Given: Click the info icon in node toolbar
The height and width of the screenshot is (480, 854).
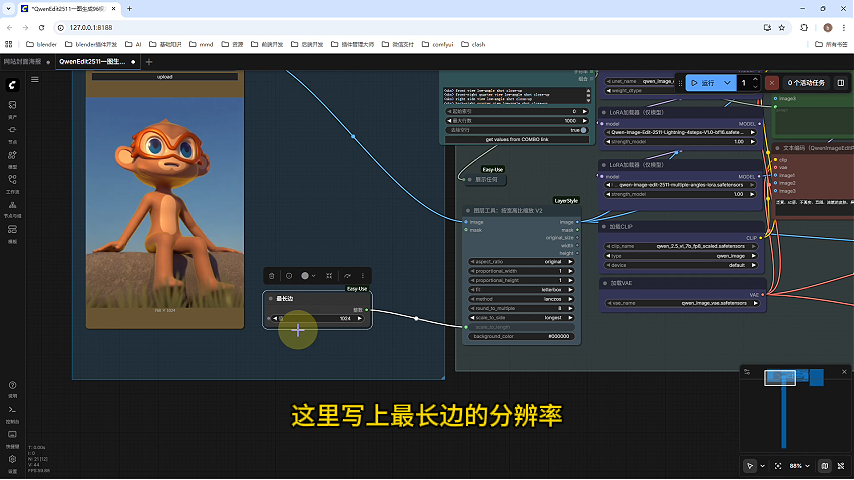Looking at the screenshot, I should tap(289, 276).
